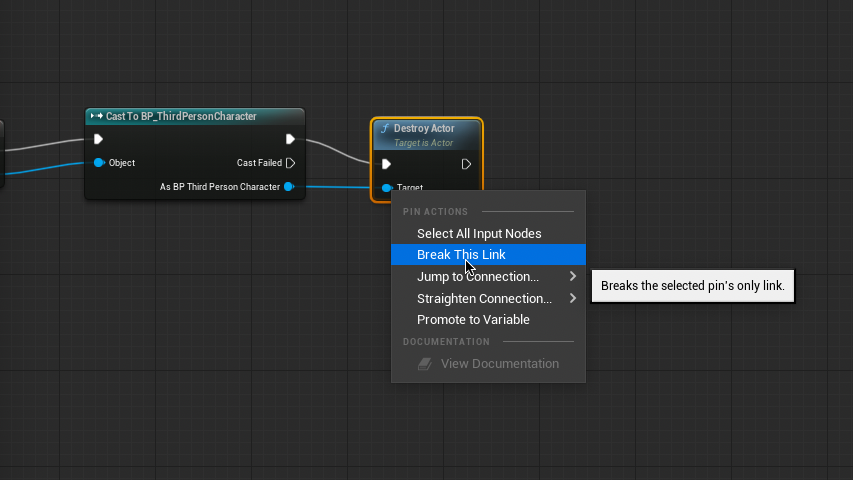Viewport: 853px width, 480px height.
Task: Choose Break This Link in context menu
Action: [461, 255]
